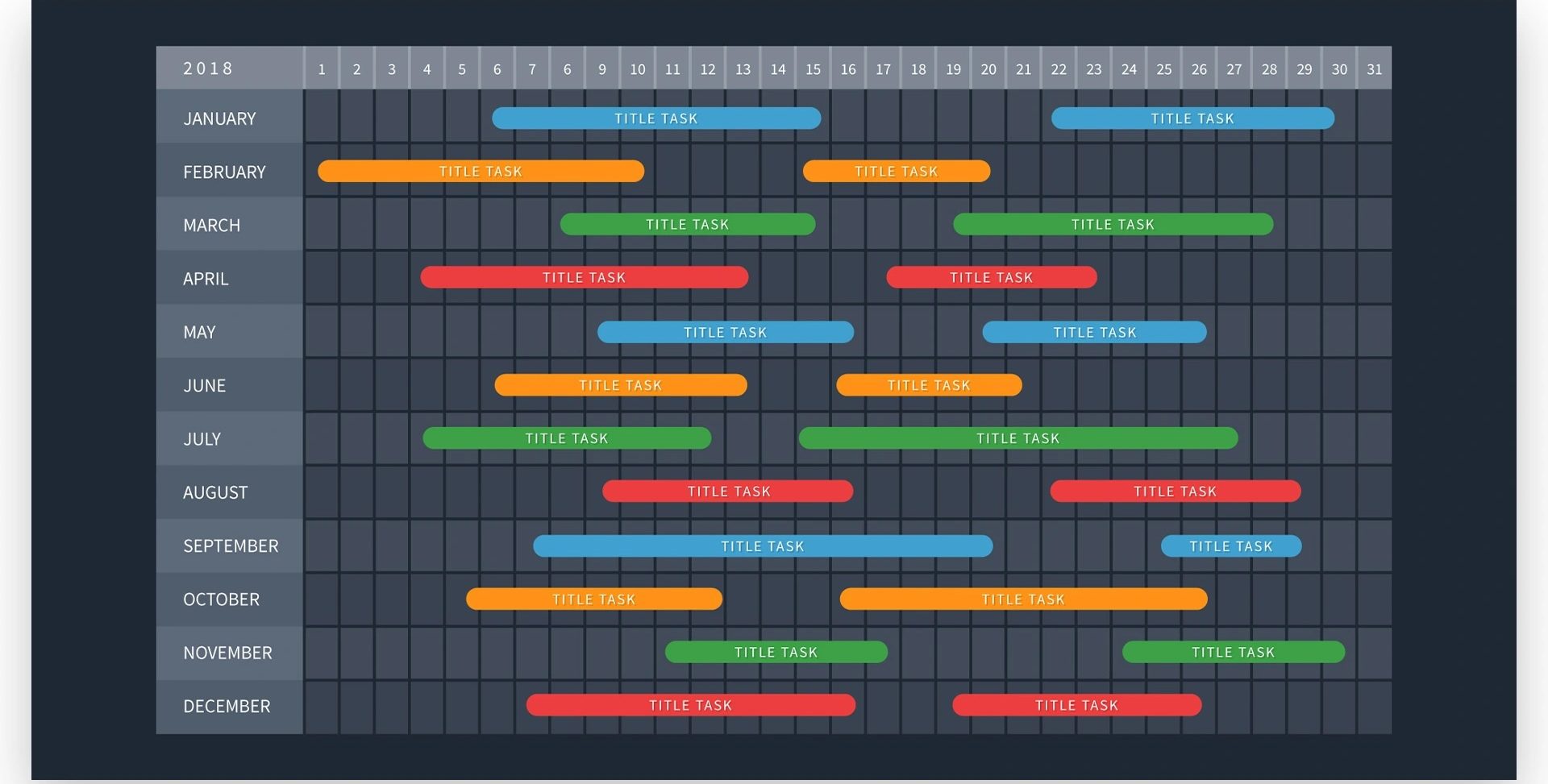Open second red task bar in December
This screenshot has width=1548, height=784.
point(1077,705)
